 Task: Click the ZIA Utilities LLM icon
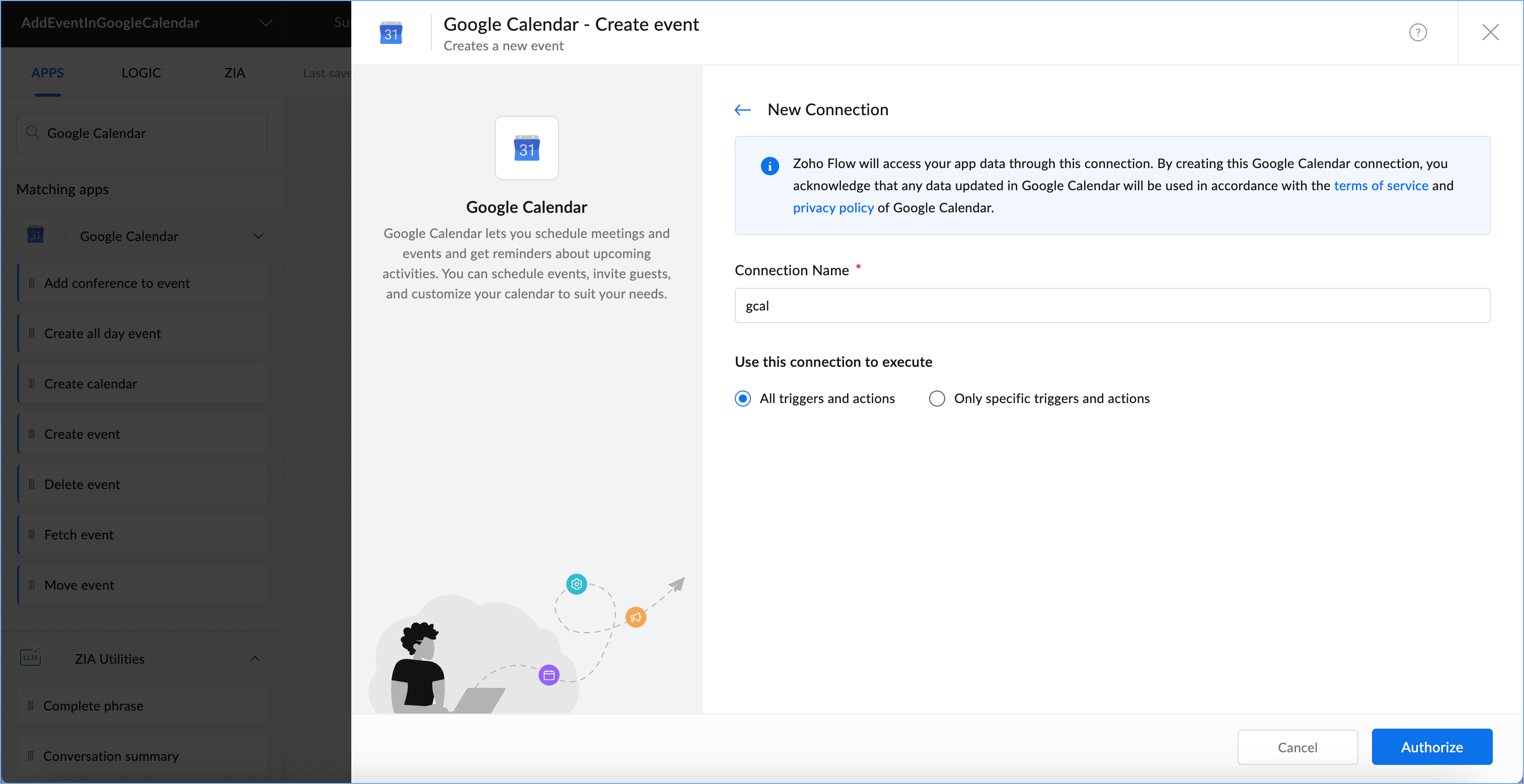click(x=30, y=658)
